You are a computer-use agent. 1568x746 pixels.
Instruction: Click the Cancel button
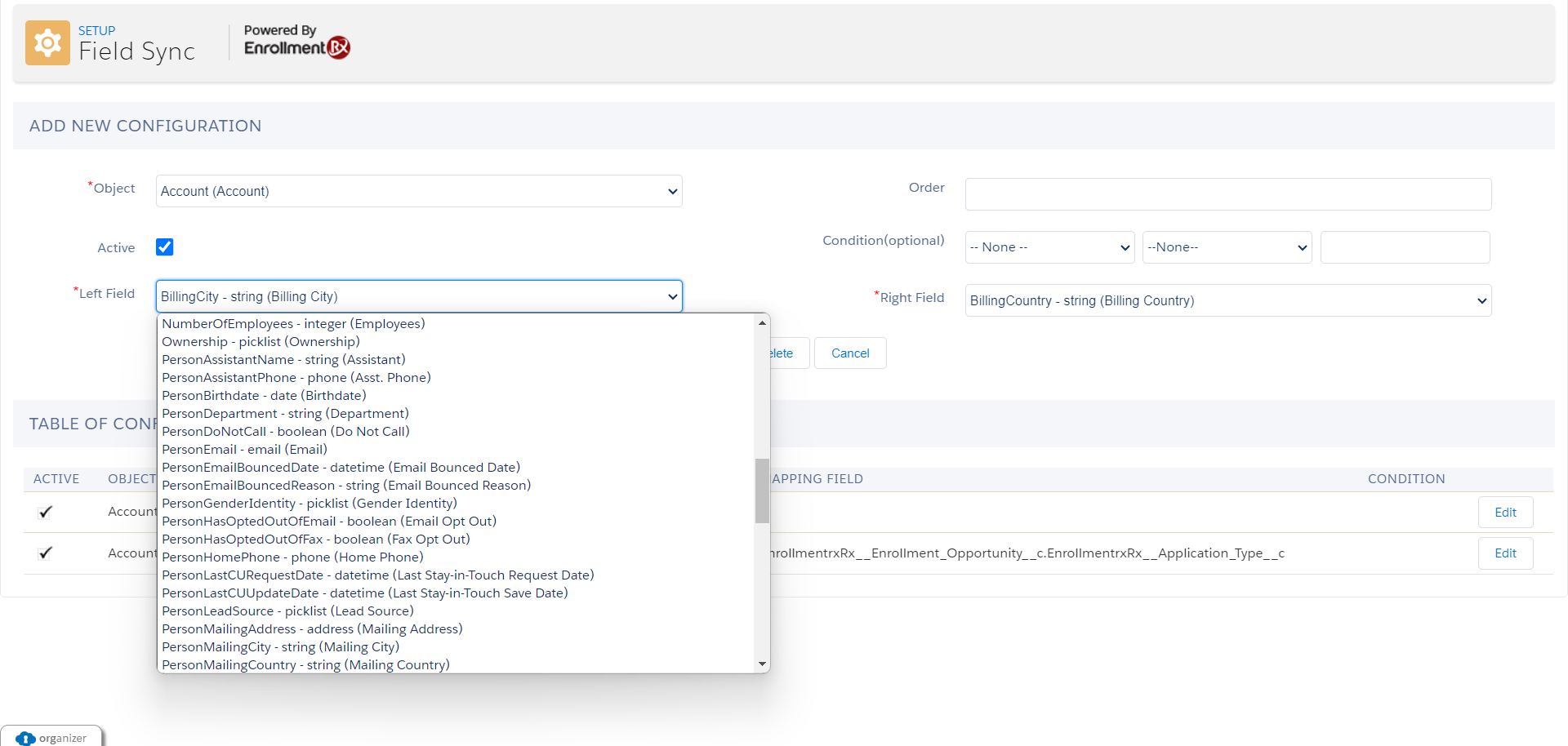[x=849, y=353]
